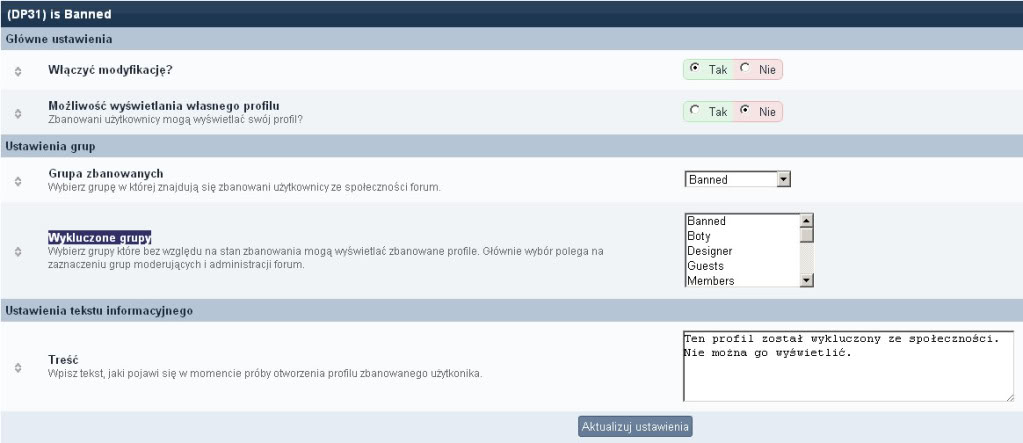Image resolution: width=1023 pixels, height=443 pixels.
Task: Select Banned in the excluded groups list
Action: tap(741, 221)
